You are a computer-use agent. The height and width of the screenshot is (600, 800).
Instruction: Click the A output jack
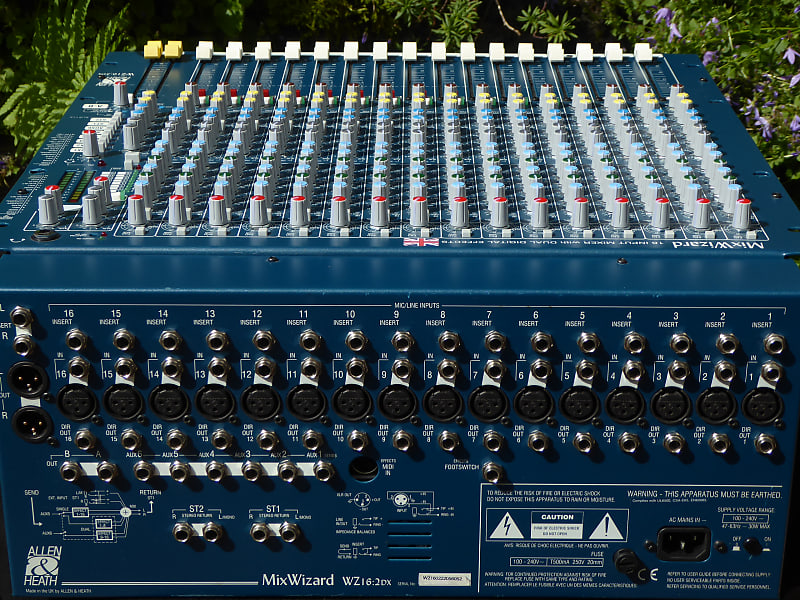point(107,471)
